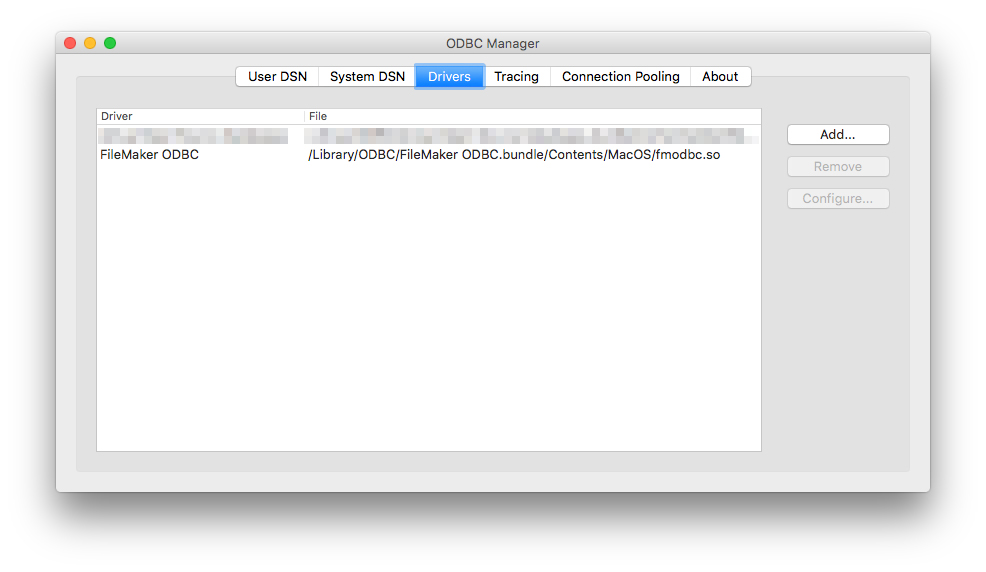
Task: Click the fmodbc.so file path cell
Action: pos(514,155)
